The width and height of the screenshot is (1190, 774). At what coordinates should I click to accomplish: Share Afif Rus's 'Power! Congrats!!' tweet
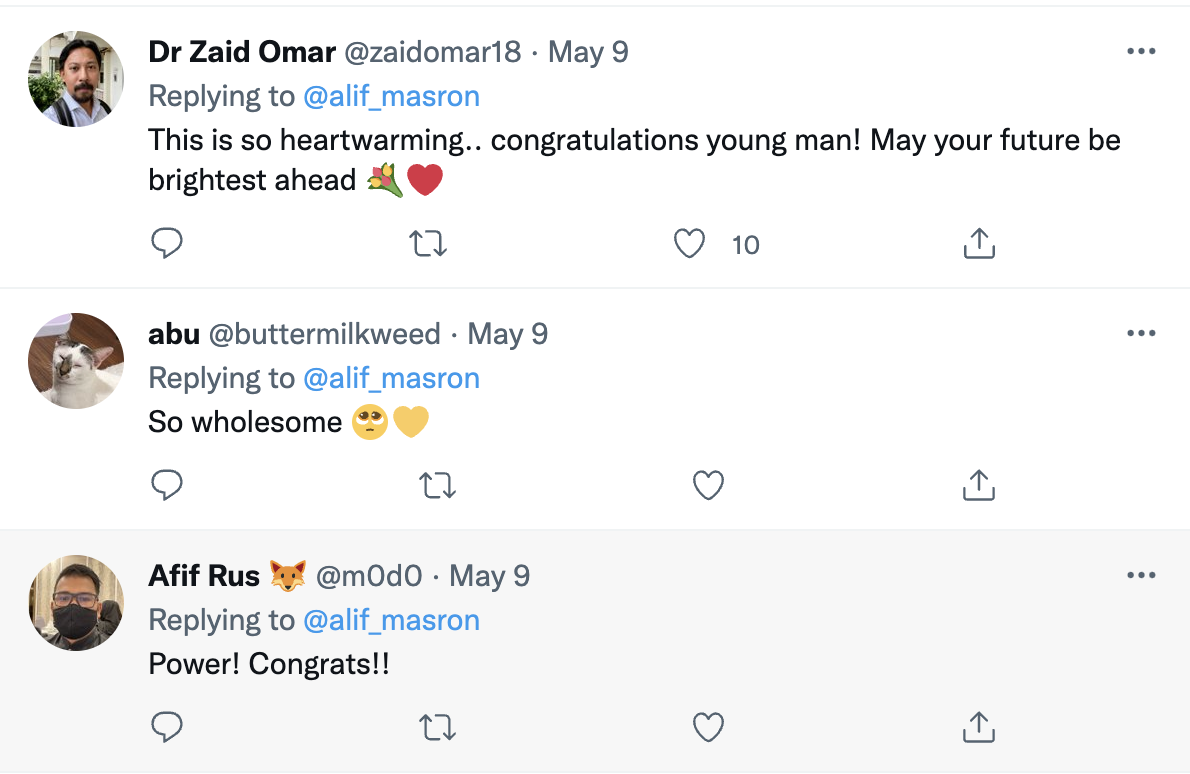978,727
